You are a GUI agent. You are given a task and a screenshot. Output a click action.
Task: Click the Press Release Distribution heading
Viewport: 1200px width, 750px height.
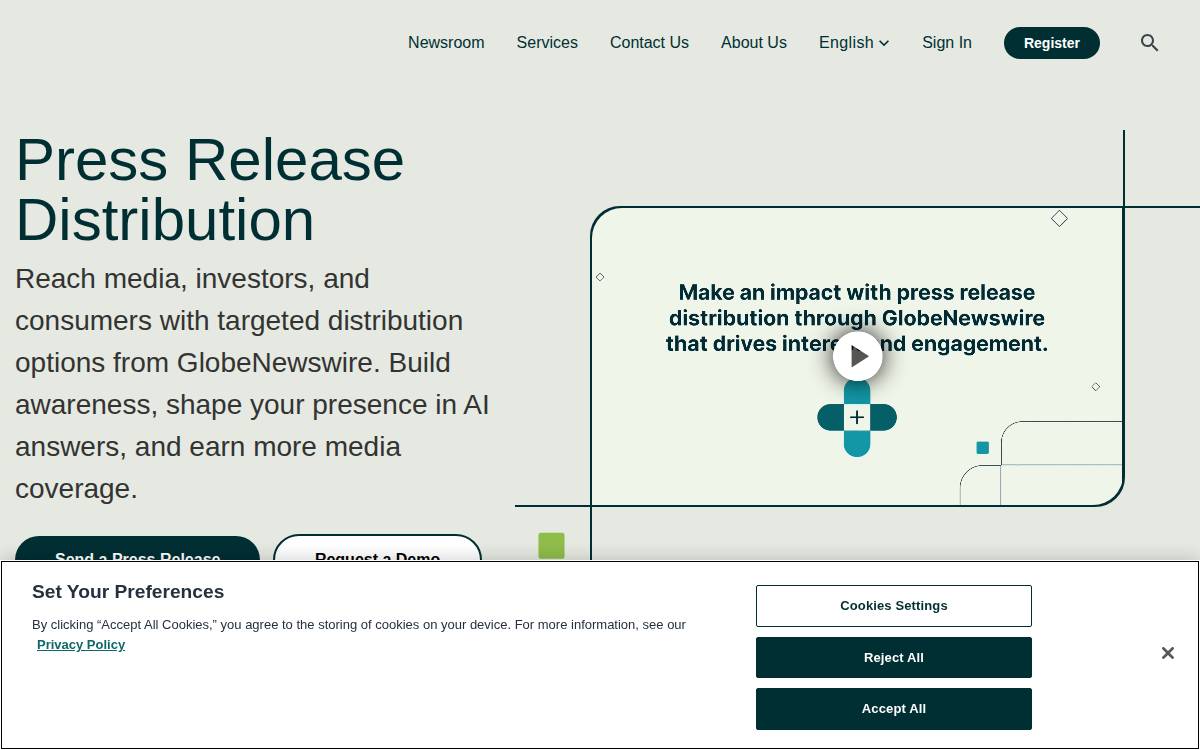point(210,189)
